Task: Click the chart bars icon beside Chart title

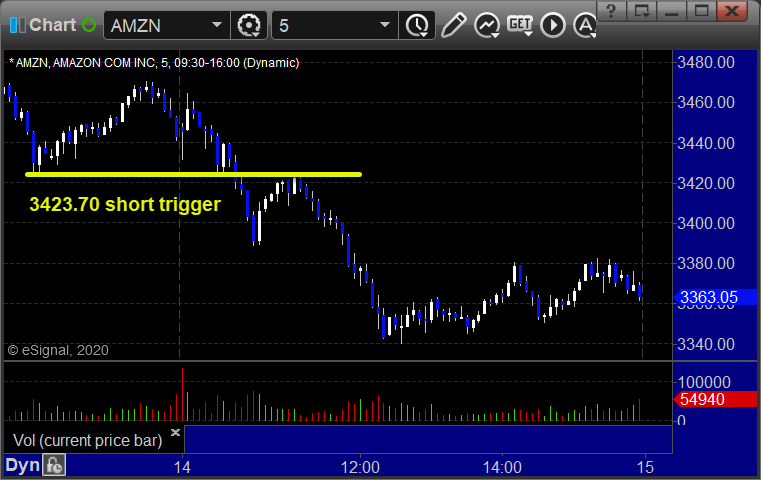Action: (x=17, y=25)
